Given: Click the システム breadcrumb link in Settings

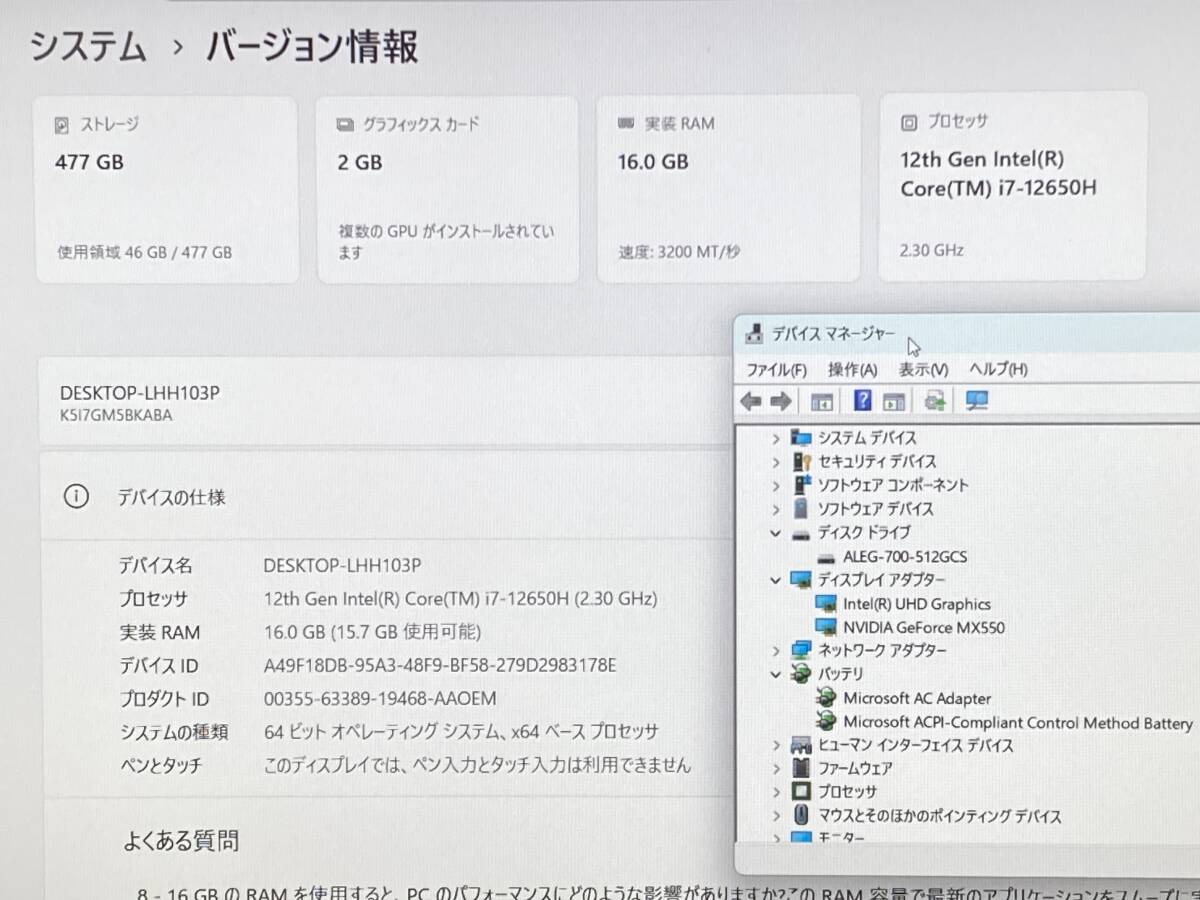Looking at the screenshot, I should point(88,47).
